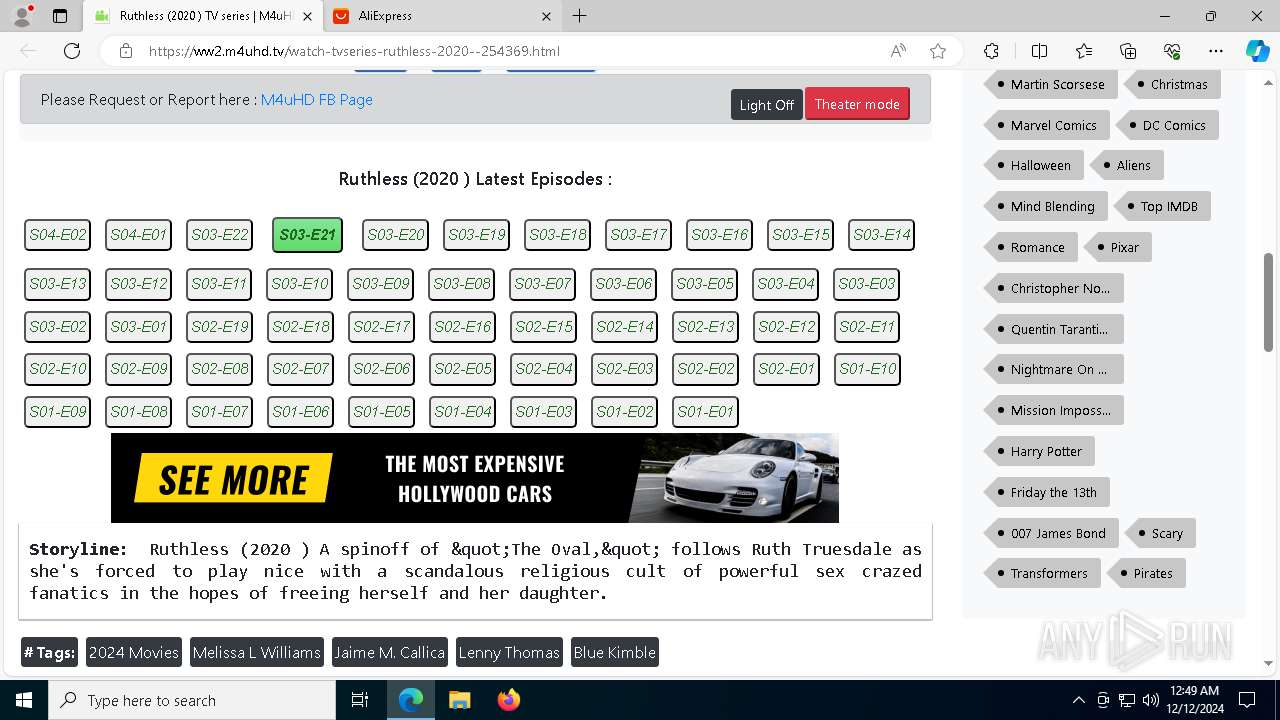
Task: Select episode S03-E14
Action: 882,235
